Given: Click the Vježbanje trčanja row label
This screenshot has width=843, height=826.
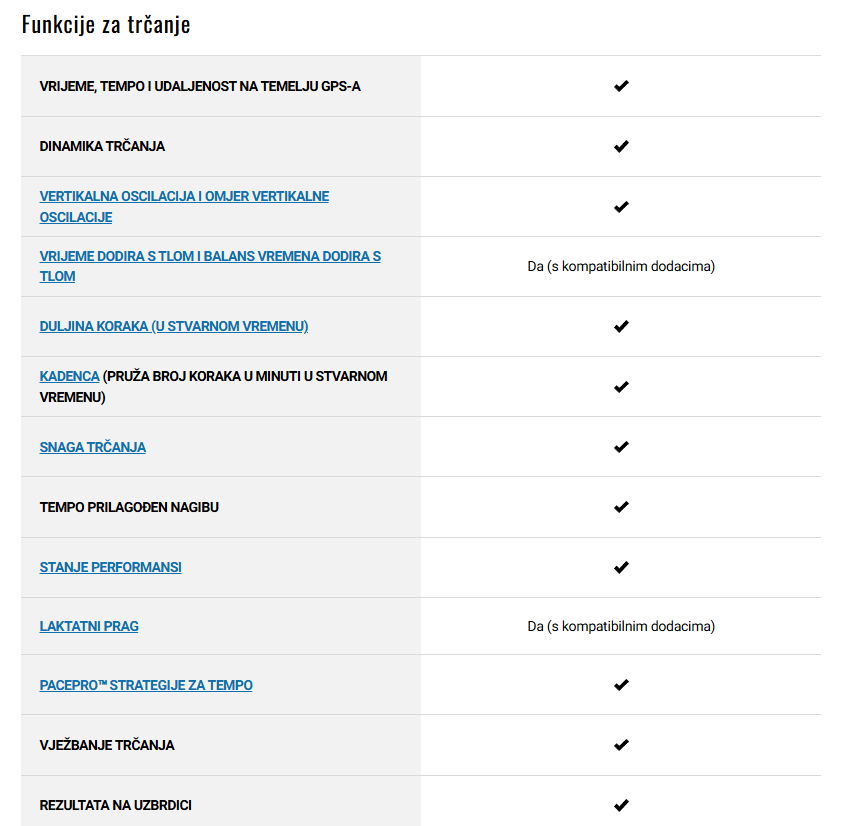Looking at the screenshot, I should (x=106, y=745).
